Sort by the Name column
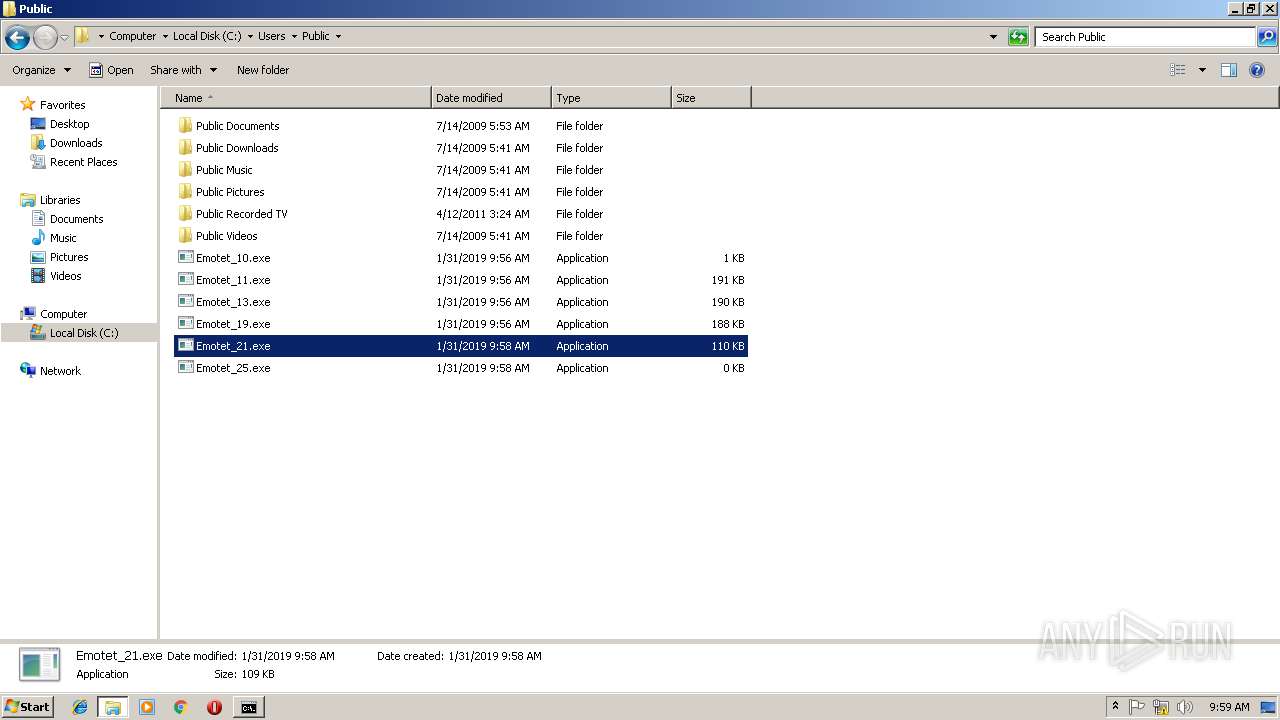 coord(296,98)
